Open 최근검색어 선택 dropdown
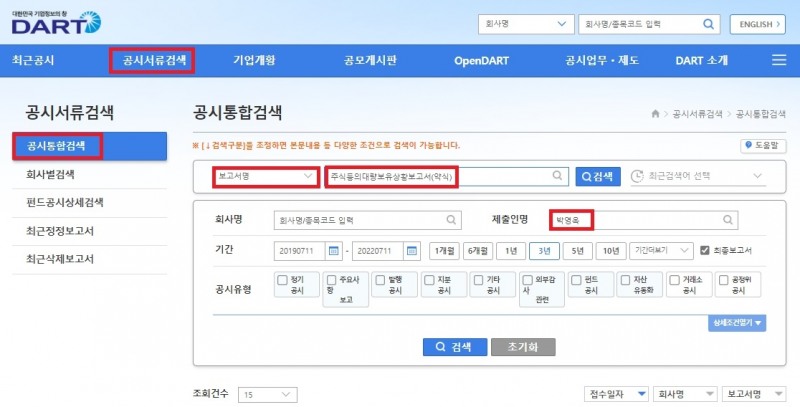 click(697, 176)
